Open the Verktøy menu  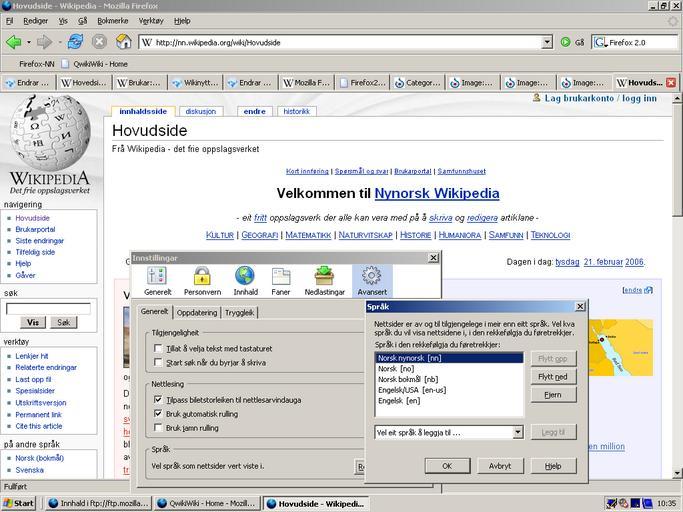pyautogui.click(x=151, y=20)
